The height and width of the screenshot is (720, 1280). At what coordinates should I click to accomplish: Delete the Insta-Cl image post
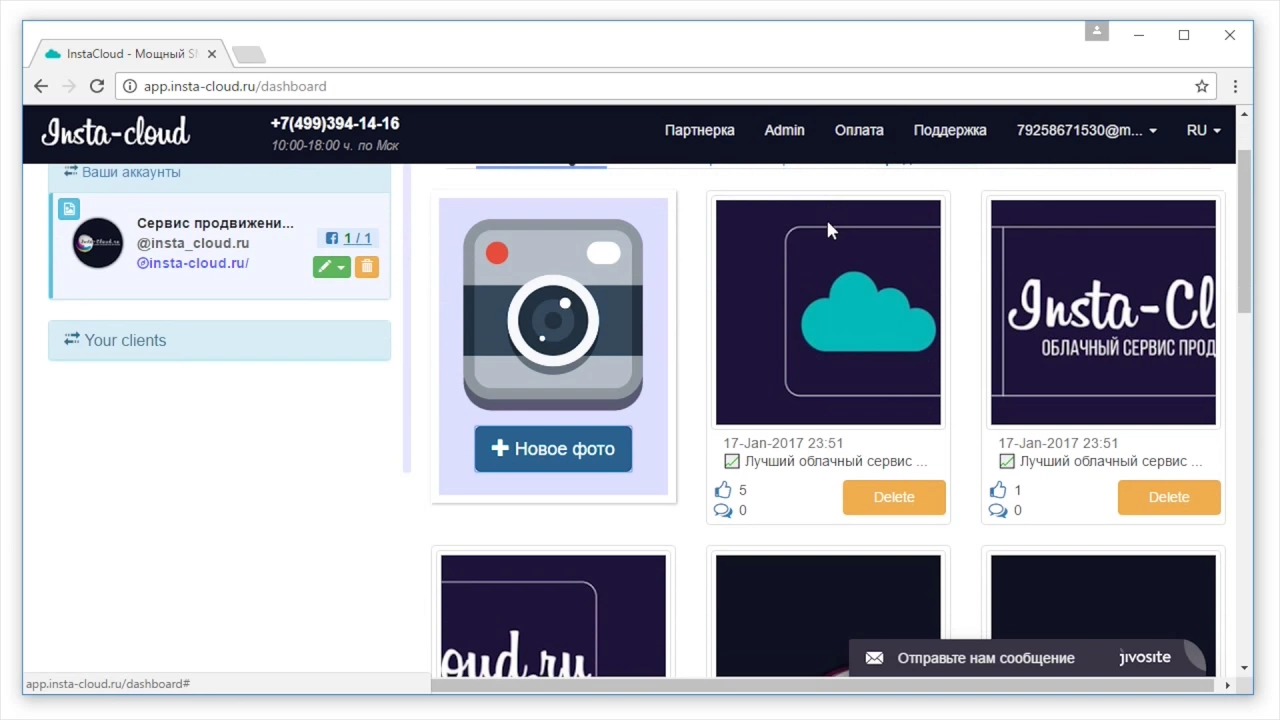point(1169,497)
